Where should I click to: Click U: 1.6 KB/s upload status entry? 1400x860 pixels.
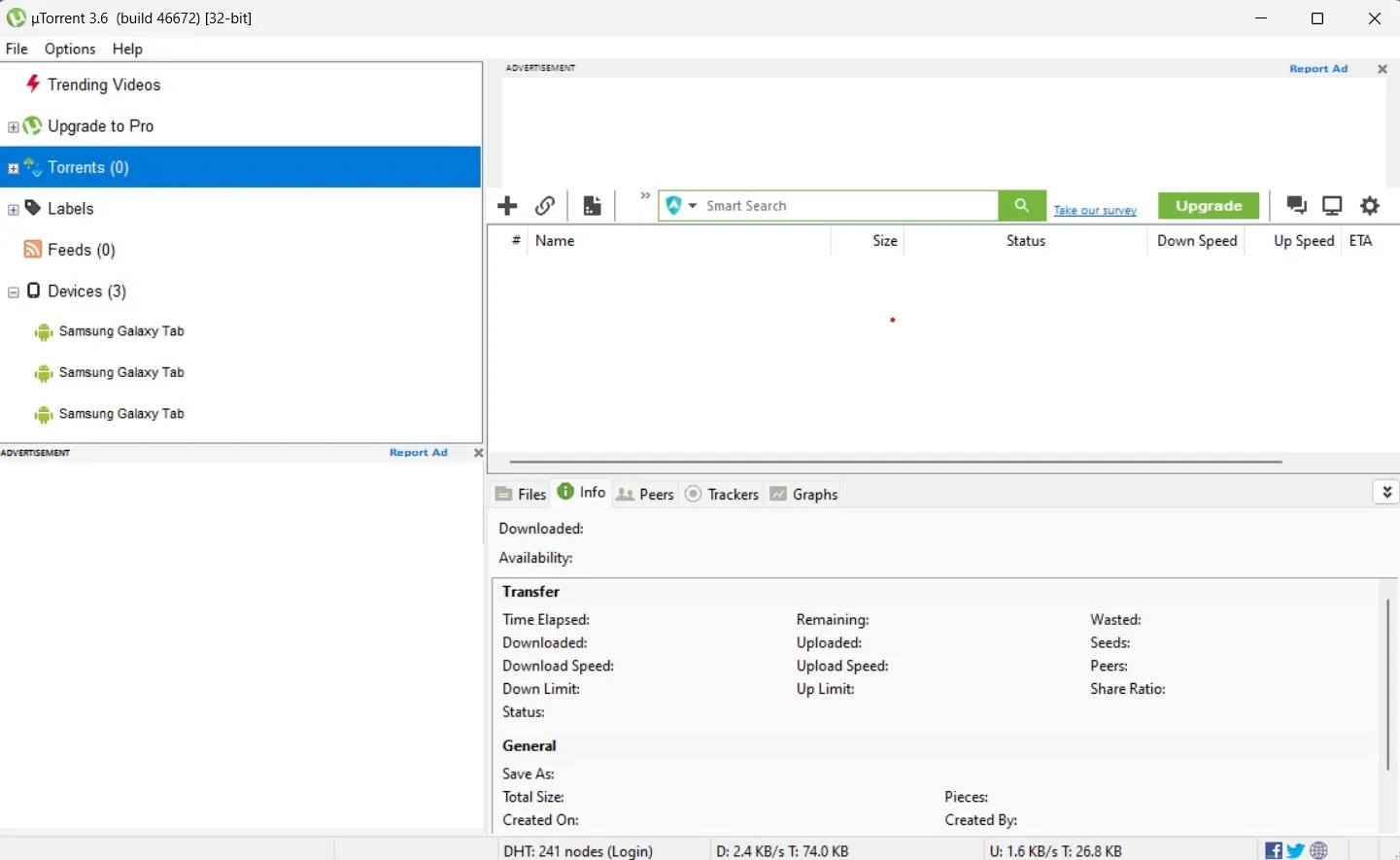(x=1055, y=851)
